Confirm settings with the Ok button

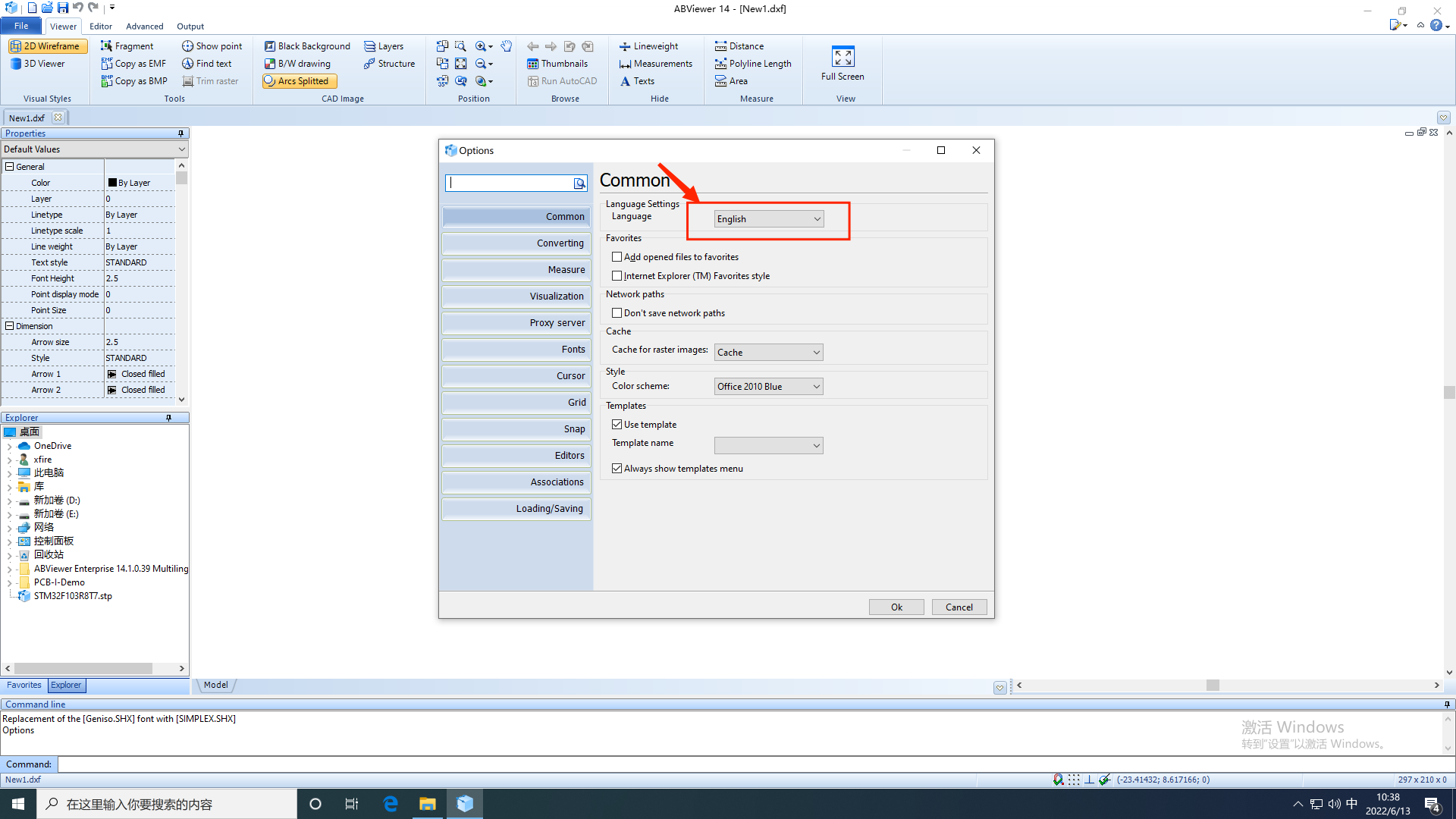point(896,607)
